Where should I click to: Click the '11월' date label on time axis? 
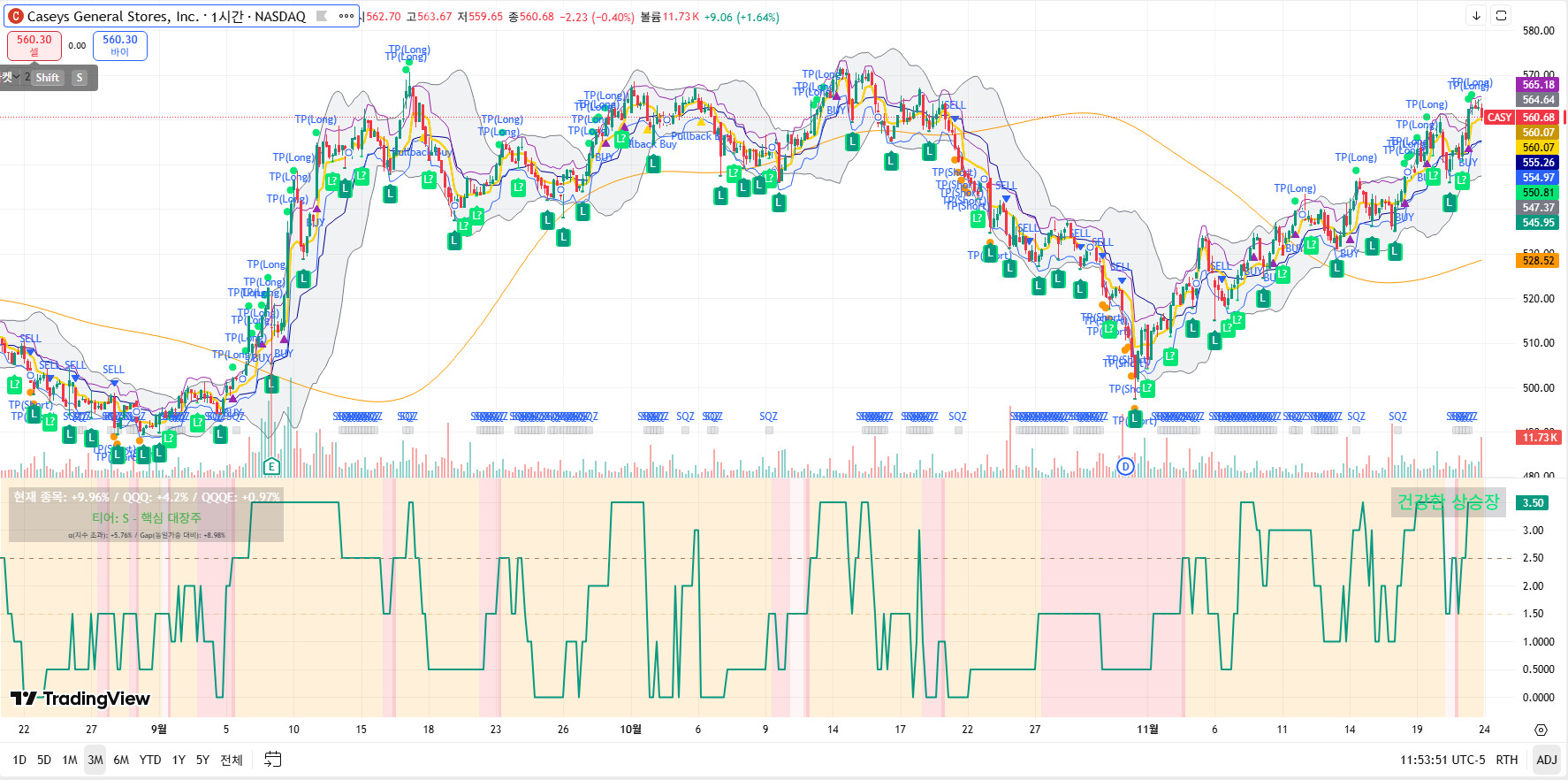pos(1147,730)
